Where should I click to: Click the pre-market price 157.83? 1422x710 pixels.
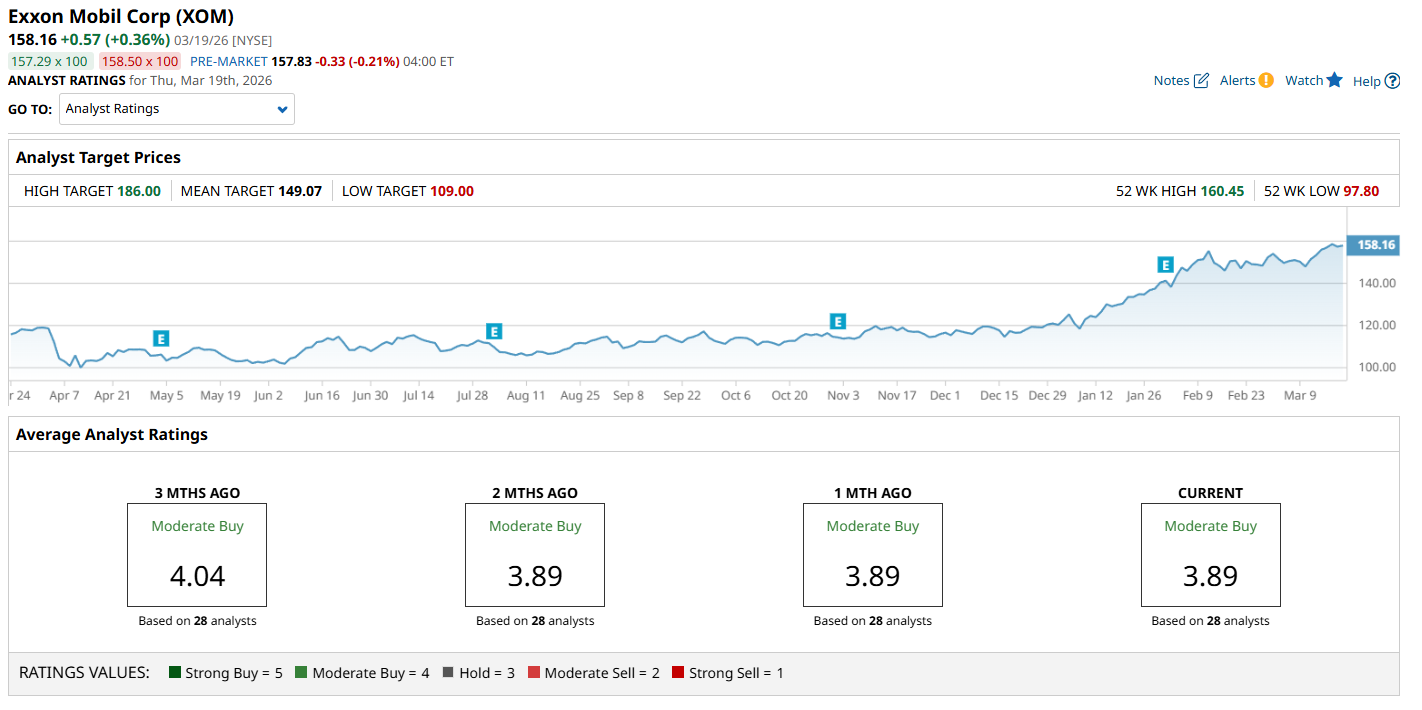291,61
